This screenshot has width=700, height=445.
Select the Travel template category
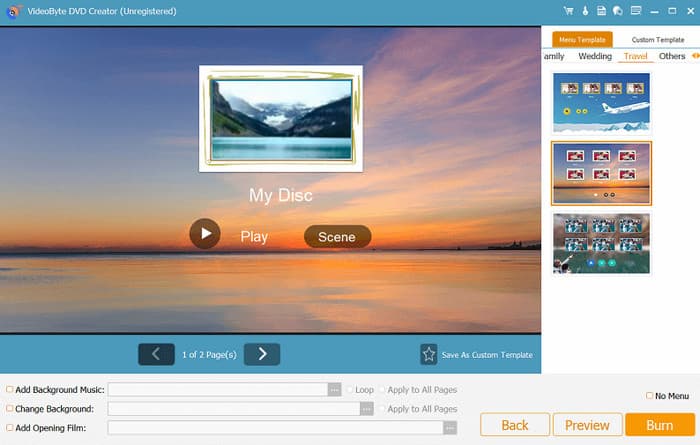pyautogui.click(x=635, y=56)
